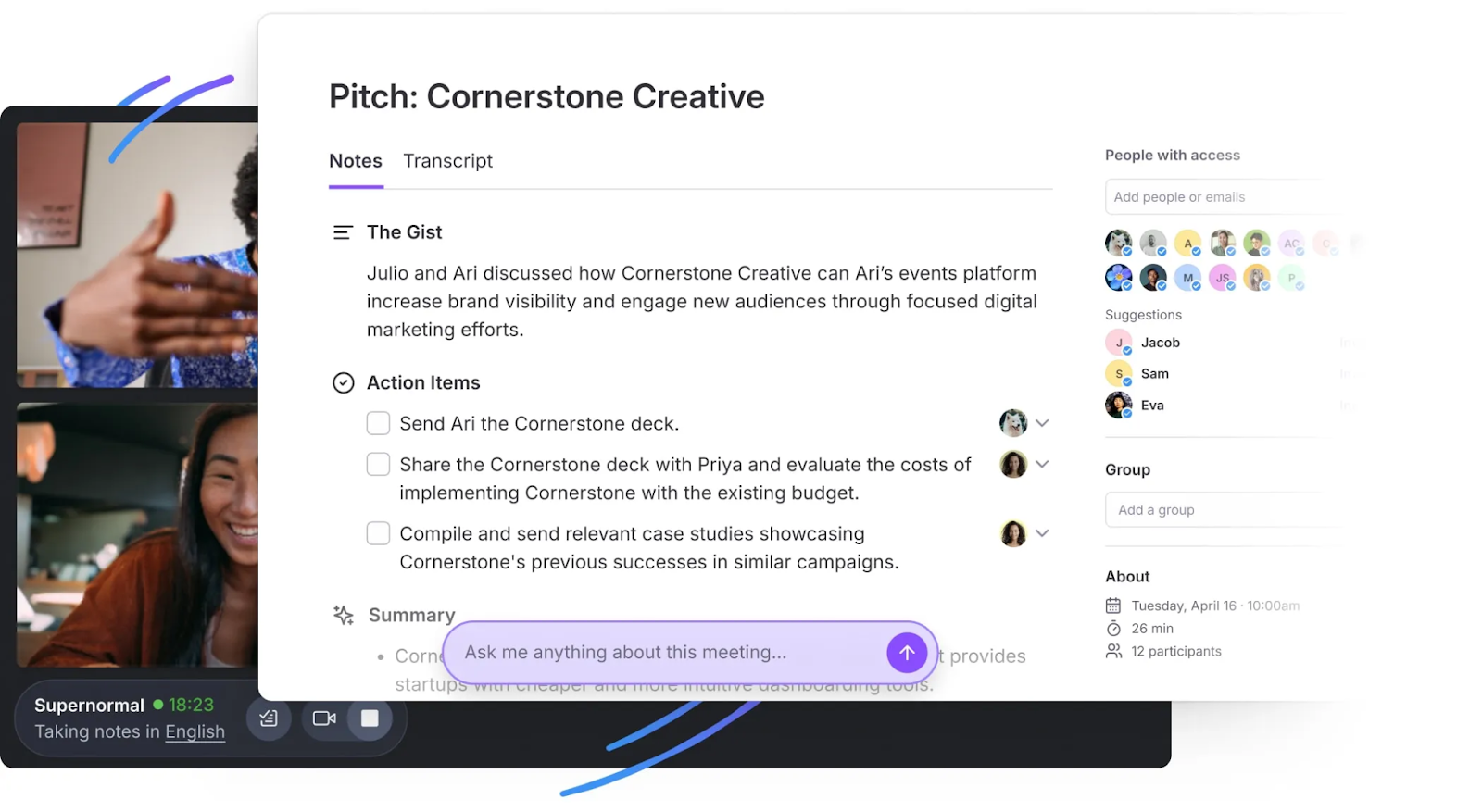
Task: Click the 'The Gist' heading
Action: point(405,232)
